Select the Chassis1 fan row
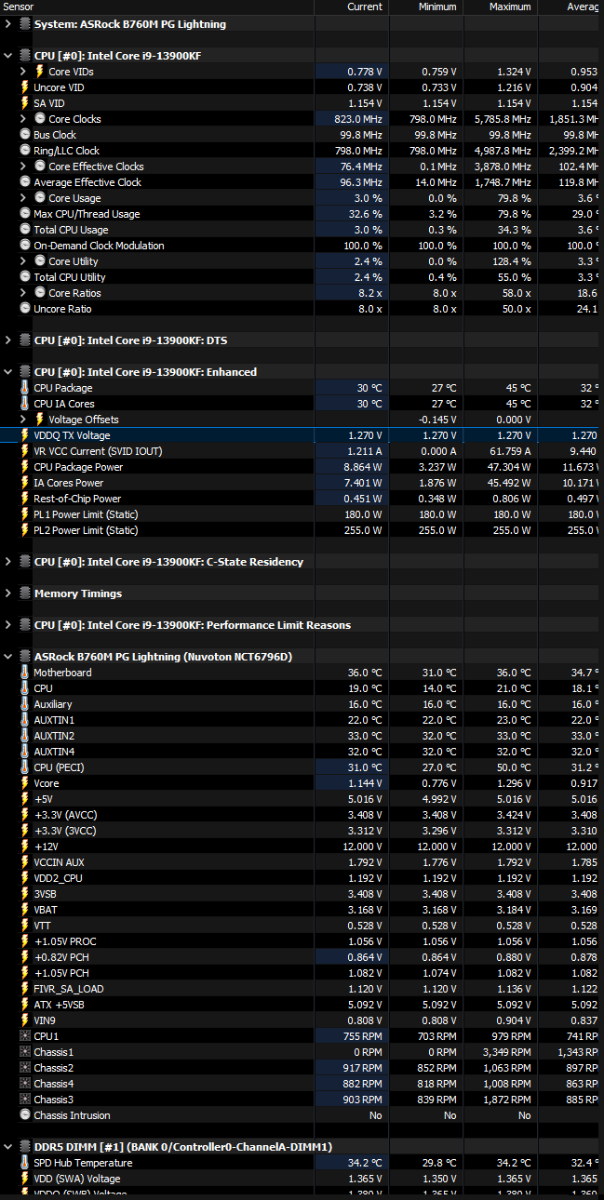The width and height of the screenshot is (604, 1200). point(302,1052)
